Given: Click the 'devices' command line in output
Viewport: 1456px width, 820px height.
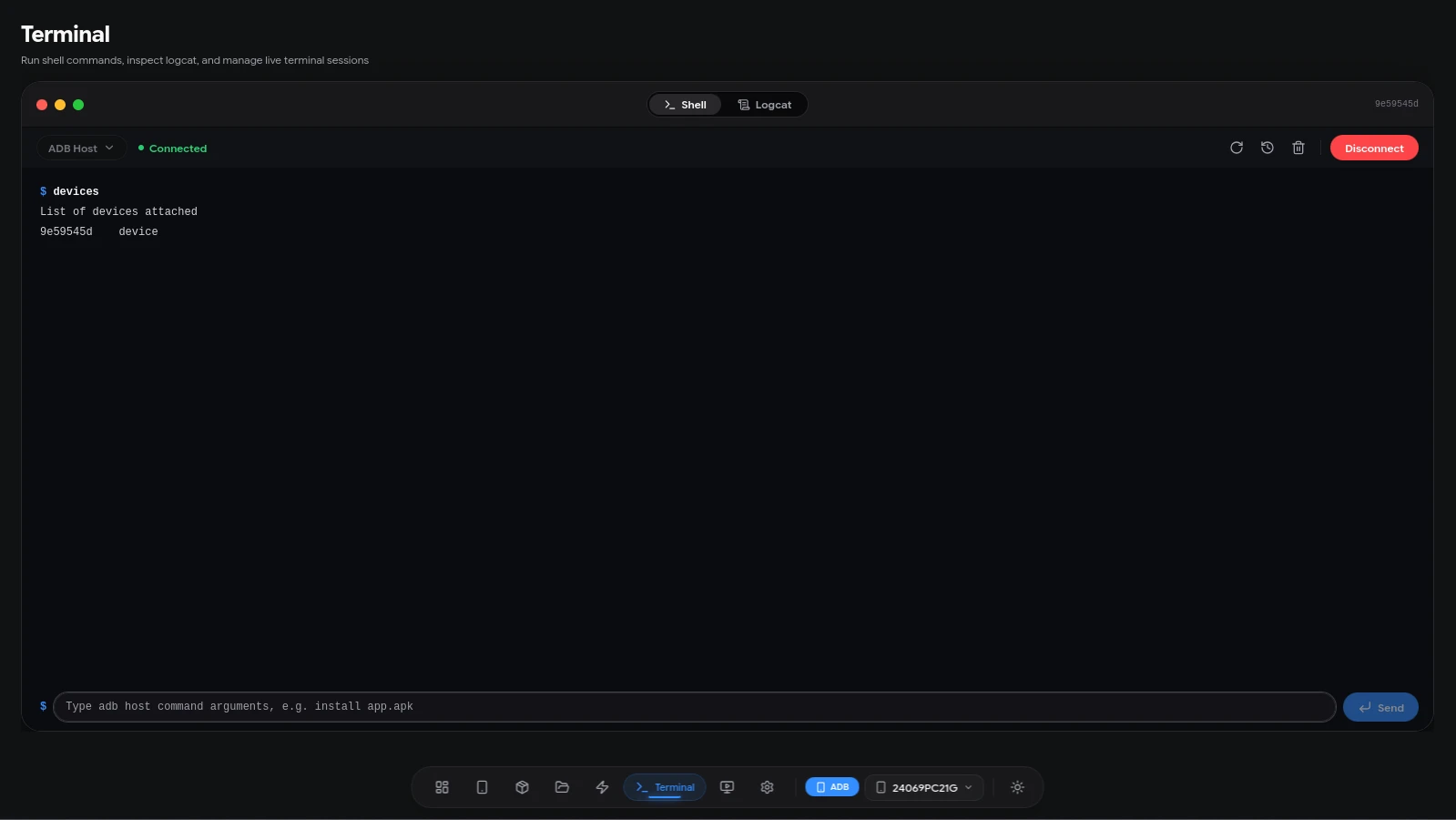Looking at the screenshot, I should click(69, 191).
